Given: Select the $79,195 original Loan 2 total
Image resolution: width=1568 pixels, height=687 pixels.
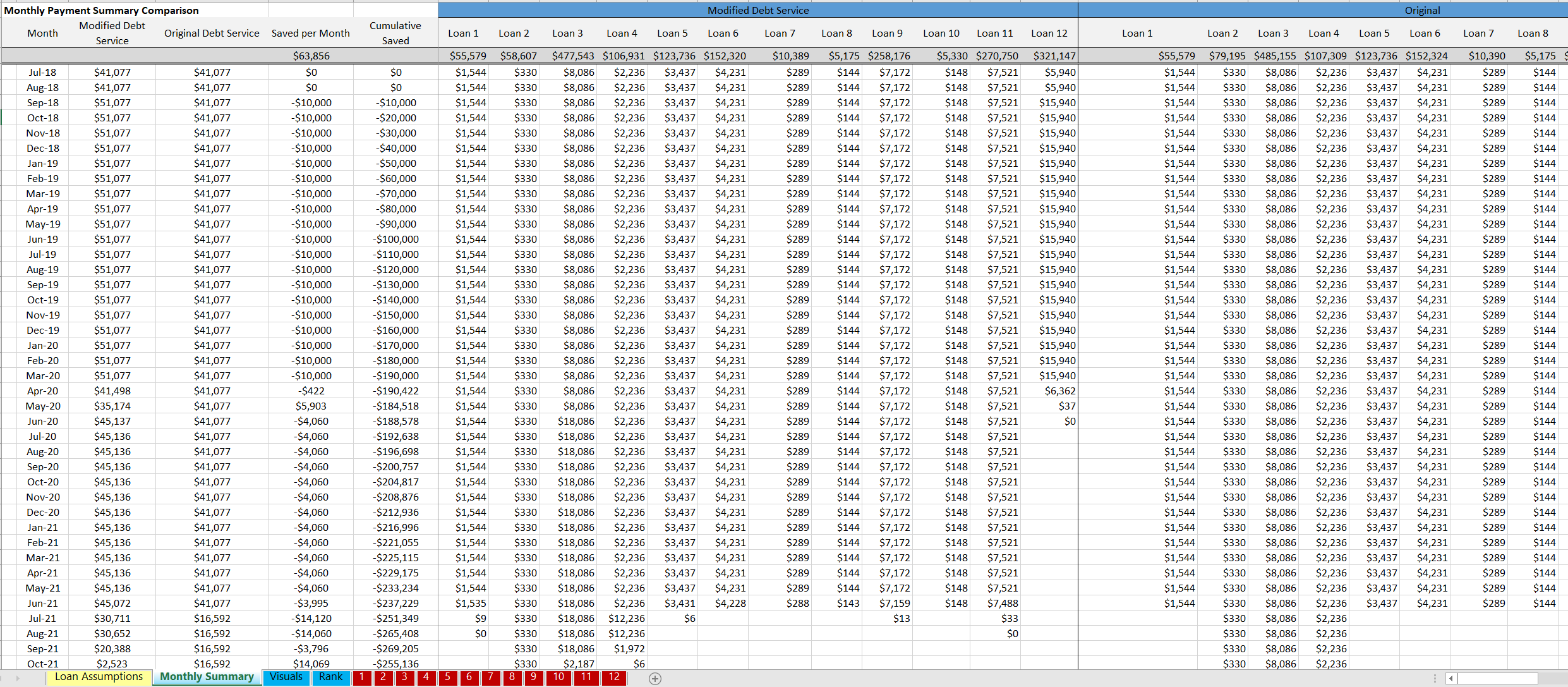Looking at the screenshot, I should click(x=1222, y=56).
